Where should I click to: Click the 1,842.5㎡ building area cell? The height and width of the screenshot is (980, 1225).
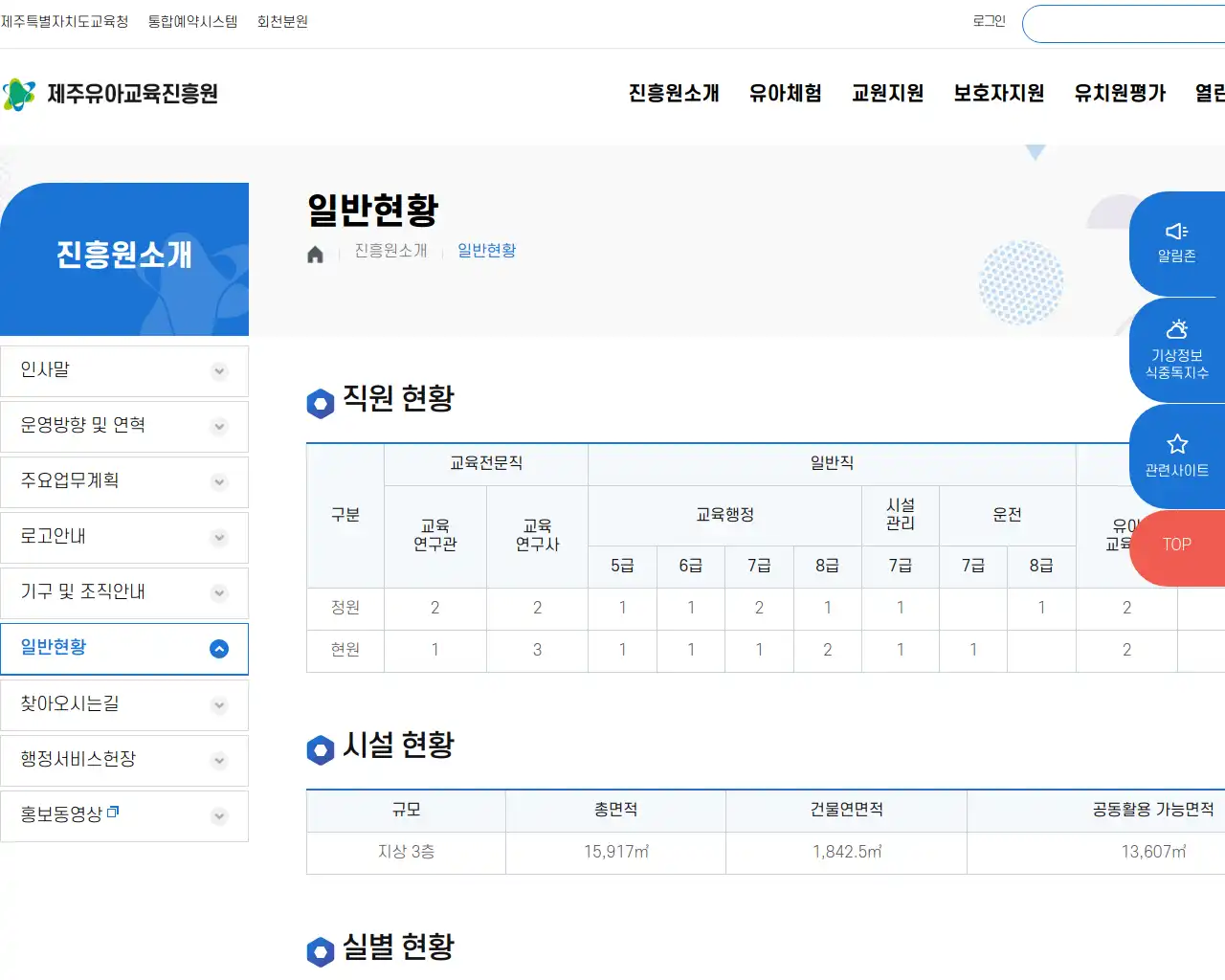click(847, 852)
